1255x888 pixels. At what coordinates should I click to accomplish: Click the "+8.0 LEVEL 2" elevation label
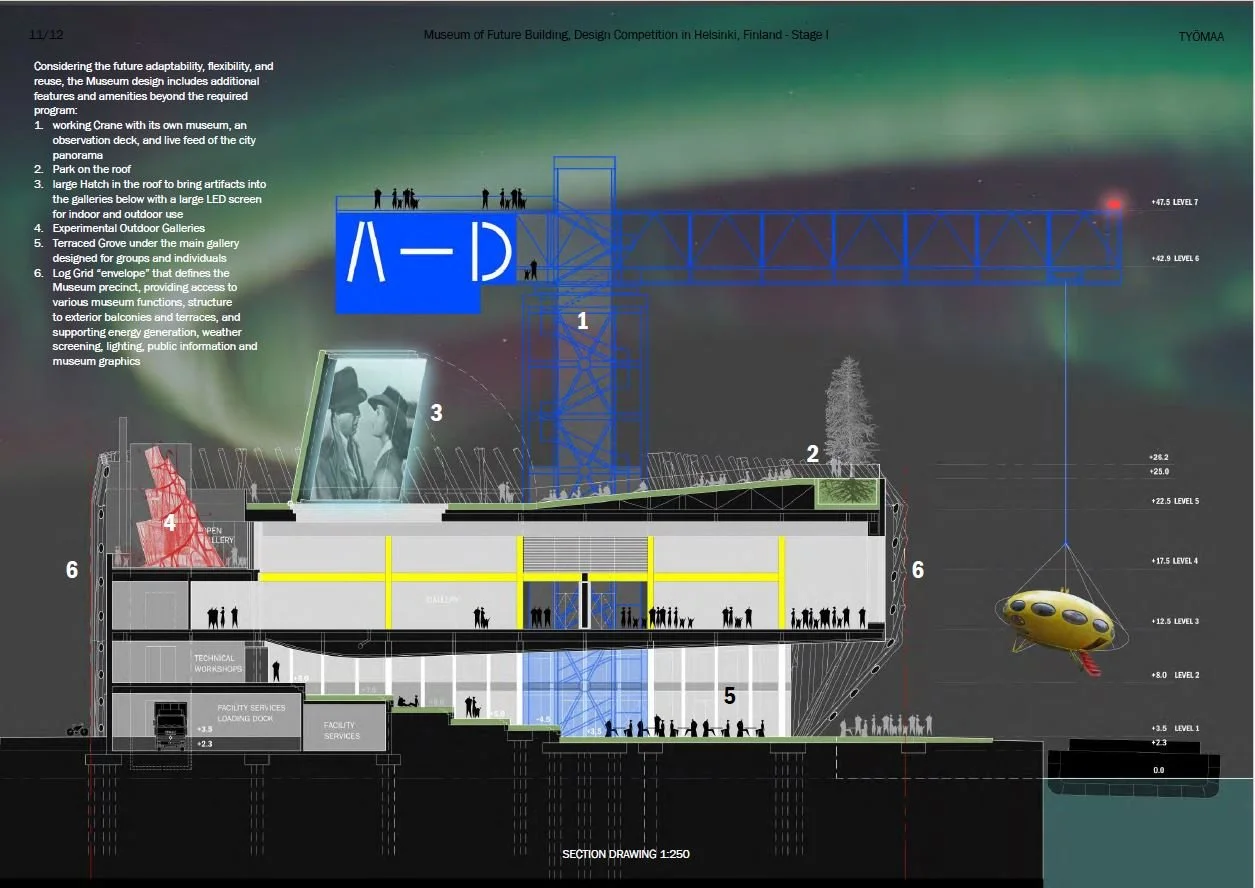1176,675
